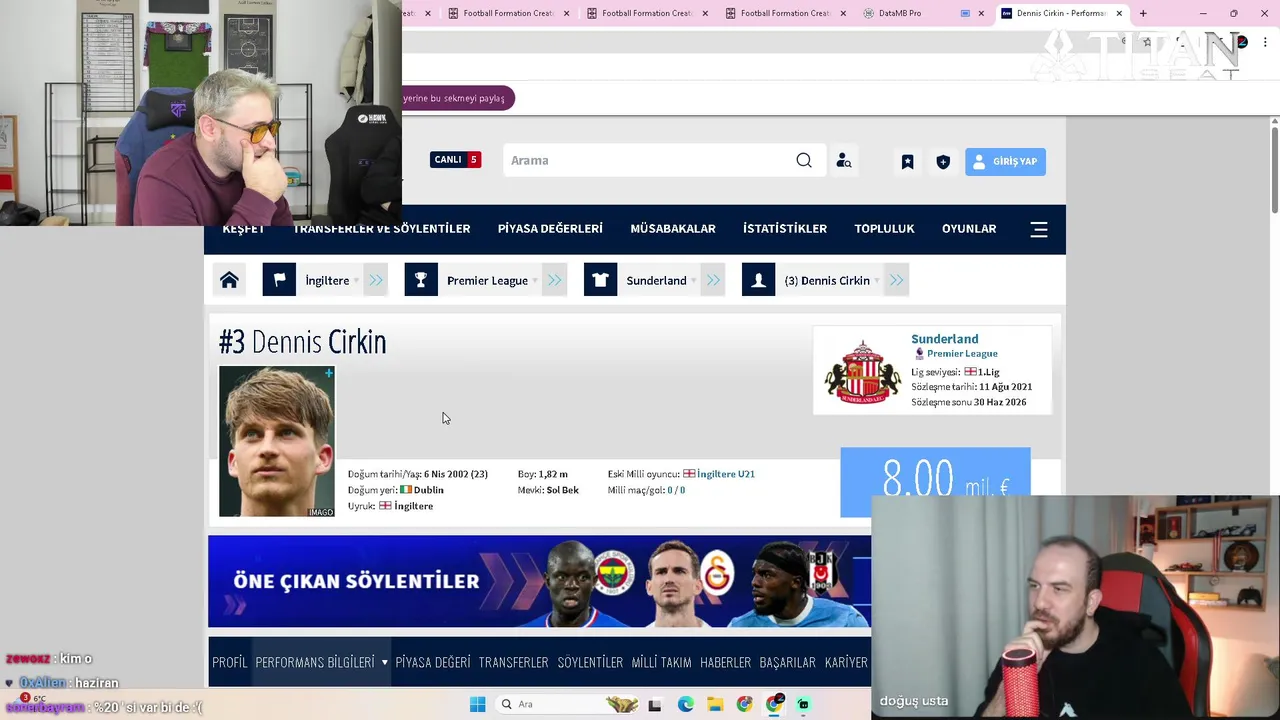Click the double arrow after Premier League

(555, 280)
